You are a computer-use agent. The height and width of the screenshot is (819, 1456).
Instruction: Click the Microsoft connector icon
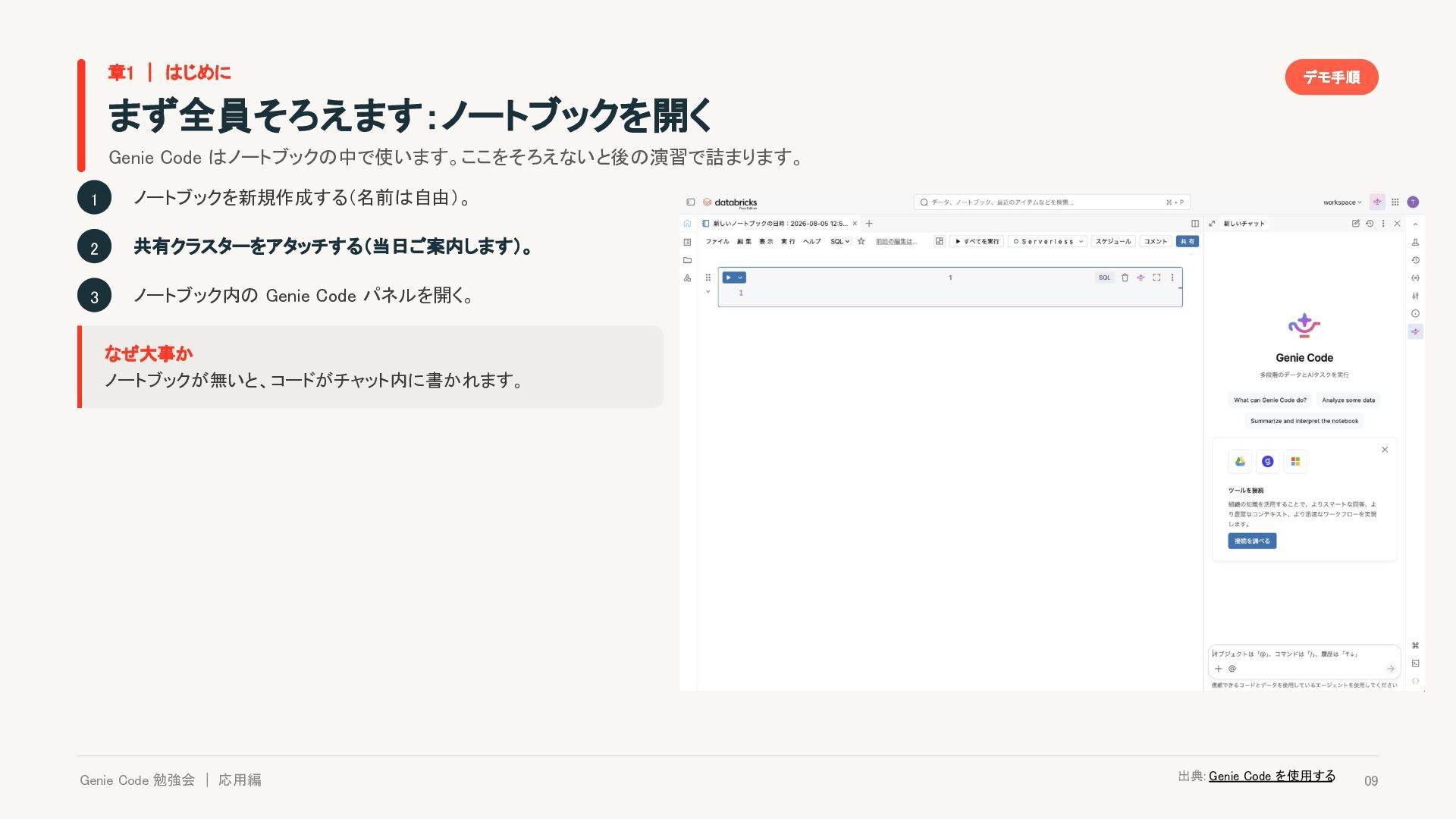pos(1295,462)
